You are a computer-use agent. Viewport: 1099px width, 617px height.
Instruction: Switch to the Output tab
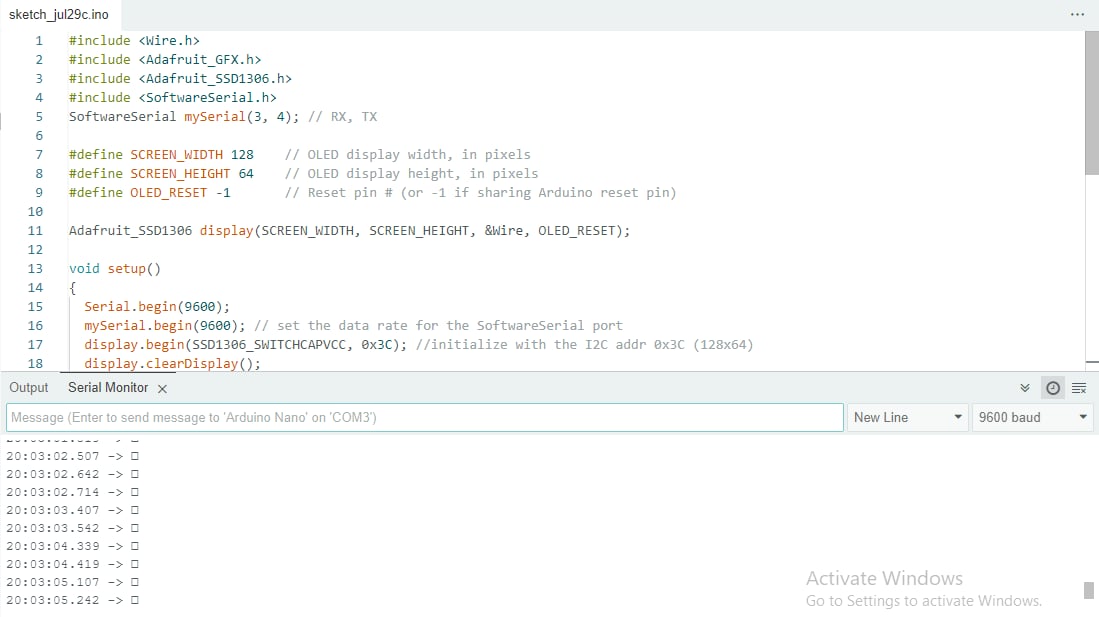coord(29,387)
